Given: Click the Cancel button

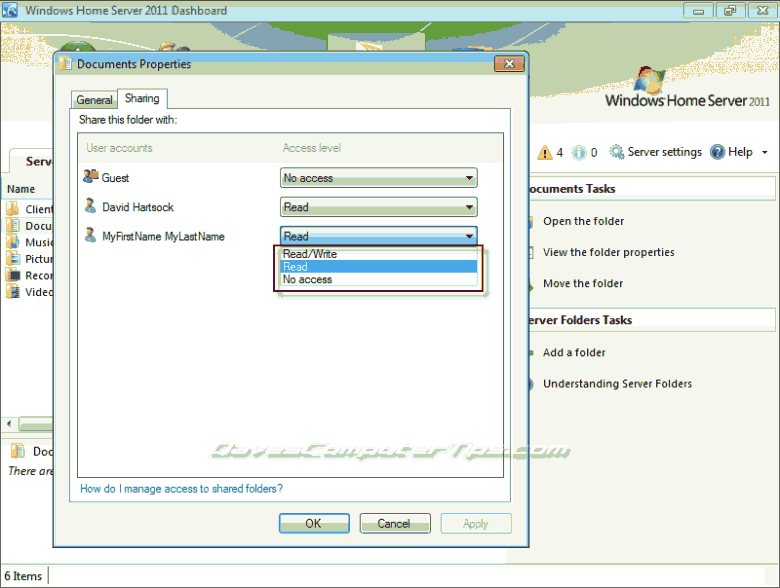Looking at the screenshot, I should tap(395, 523).
